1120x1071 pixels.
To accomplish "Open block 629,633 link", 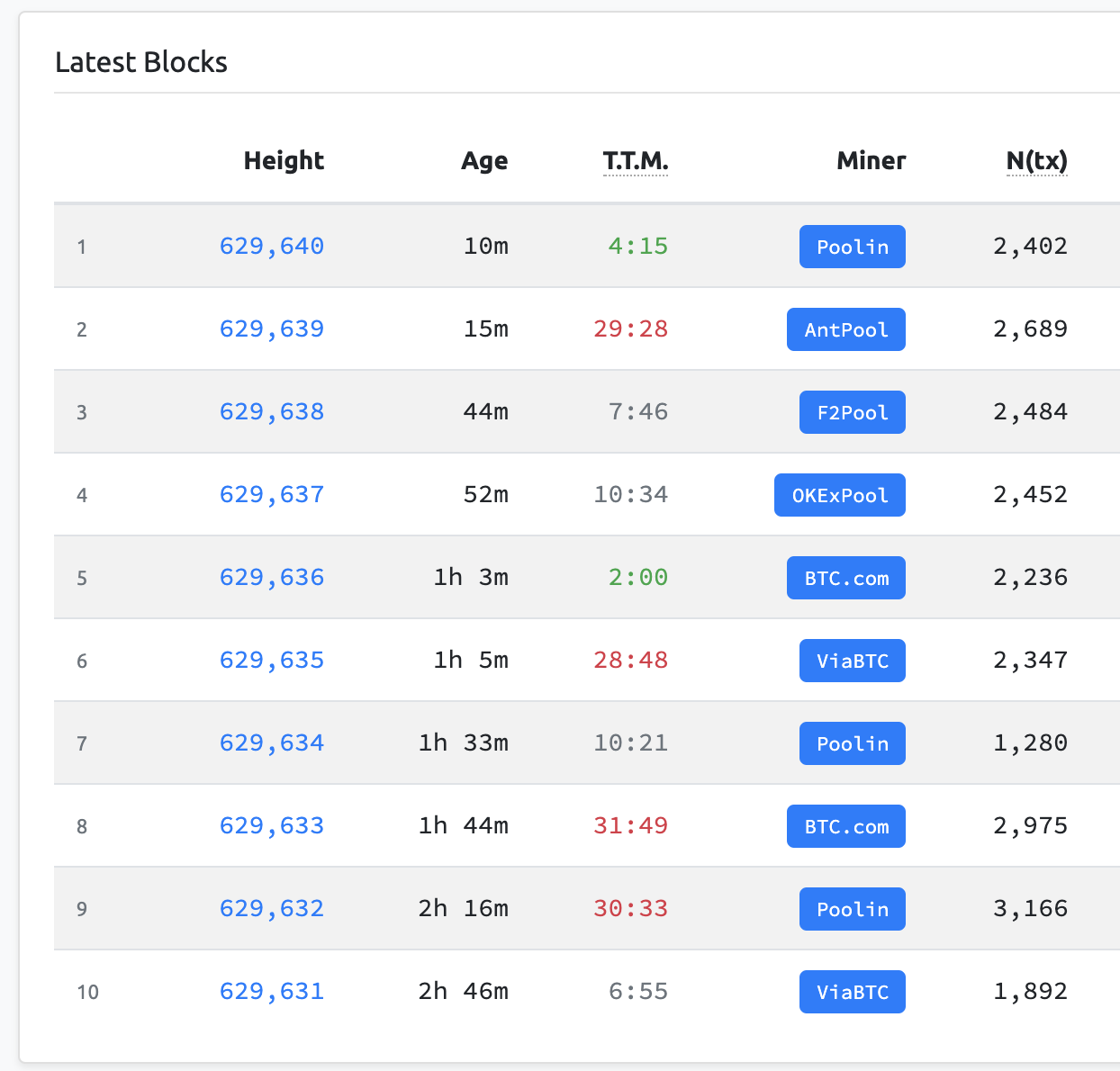I will point(272,825).
